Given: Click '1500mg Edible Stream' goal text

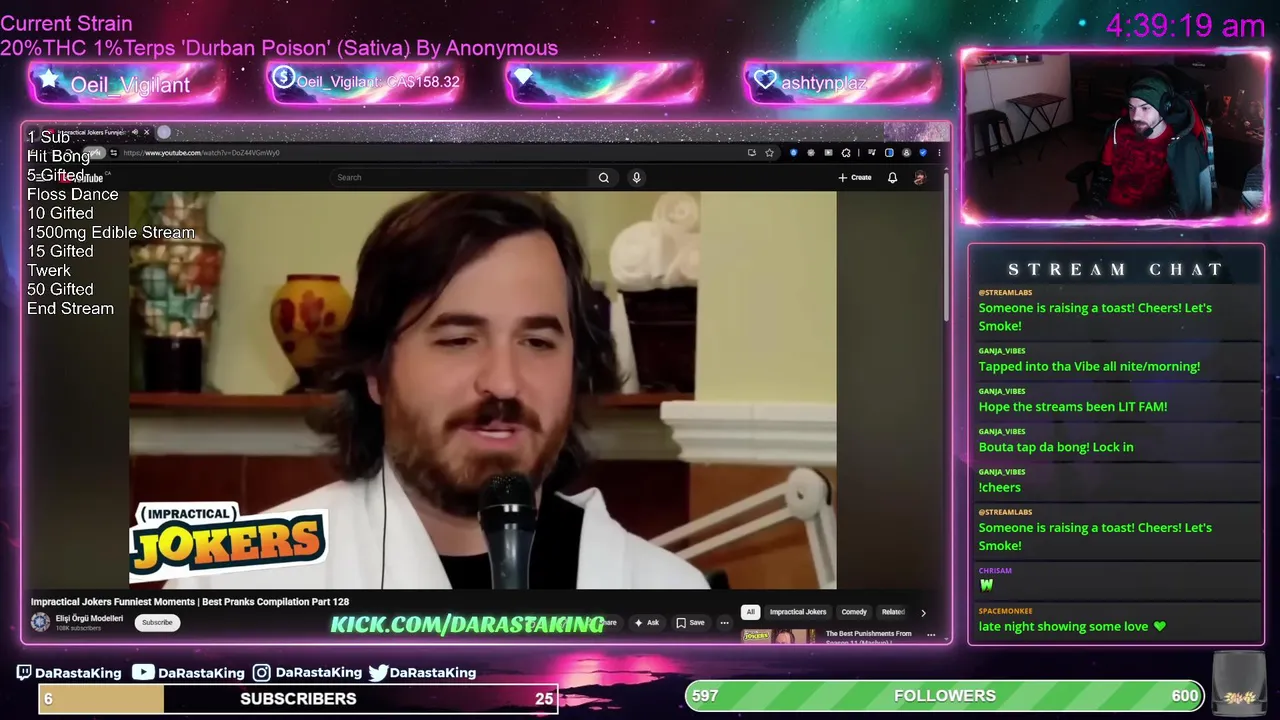Looking at the screenshot, I should 111,232.
